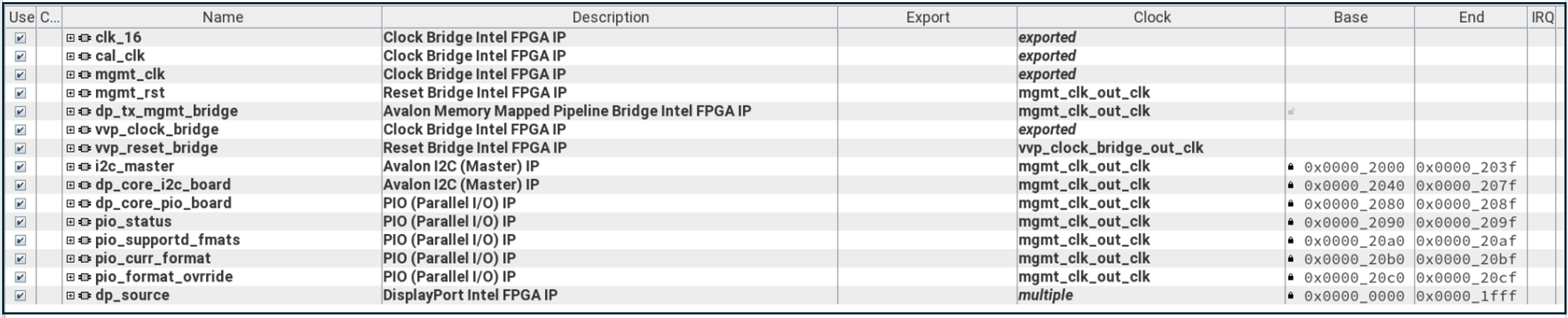1568x318 pixels.
Task: Click the component icon beside clk_16
Action: [85, 38]
